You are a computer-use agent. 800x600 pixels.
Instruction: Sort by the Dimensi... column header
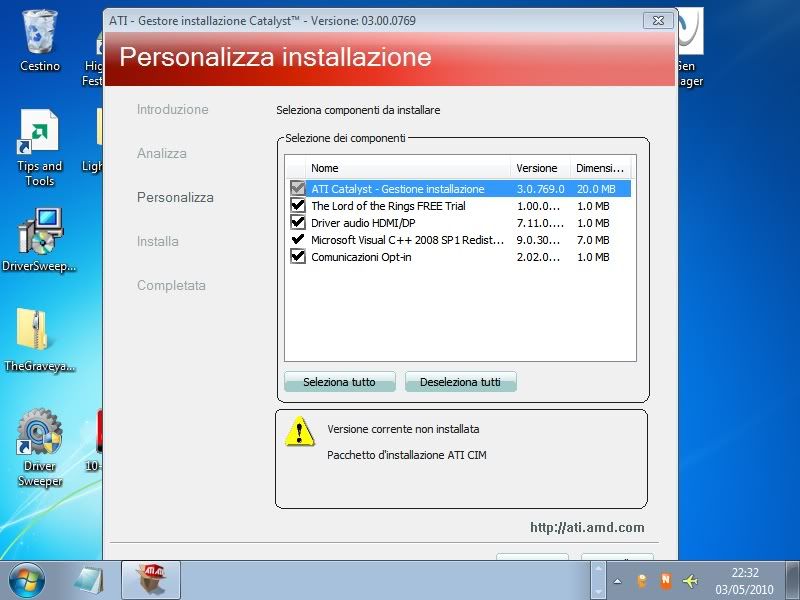(x=600, y=168)
